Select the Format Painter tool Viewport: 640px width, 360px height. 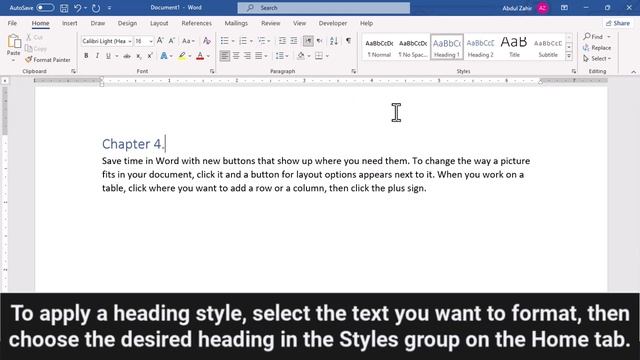point(48,60)
